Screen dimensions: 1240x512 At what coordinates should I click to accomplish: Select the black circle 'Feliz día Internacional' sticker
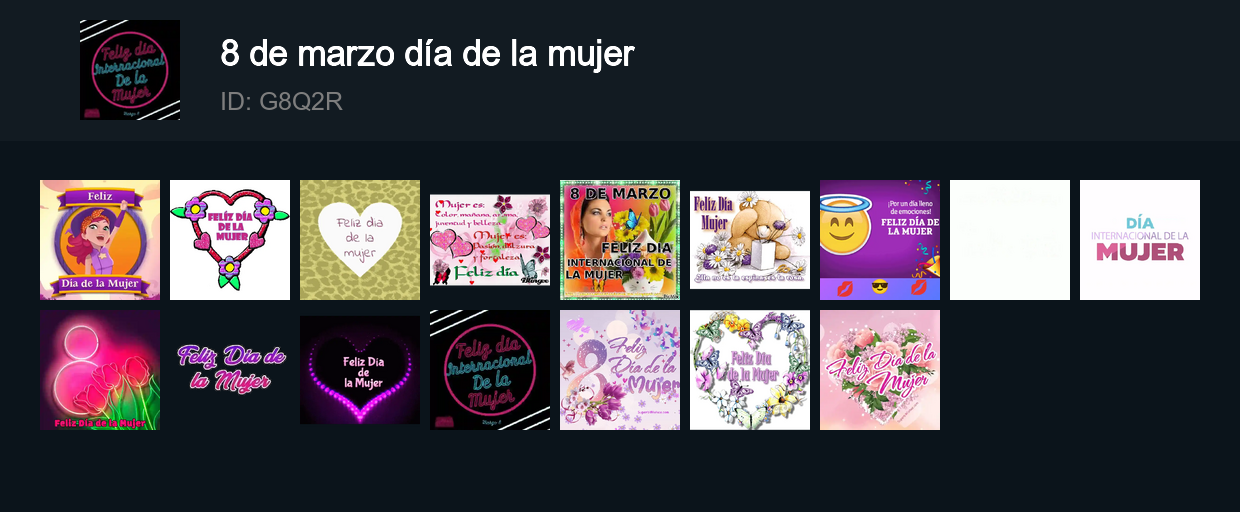click(490, 370)
